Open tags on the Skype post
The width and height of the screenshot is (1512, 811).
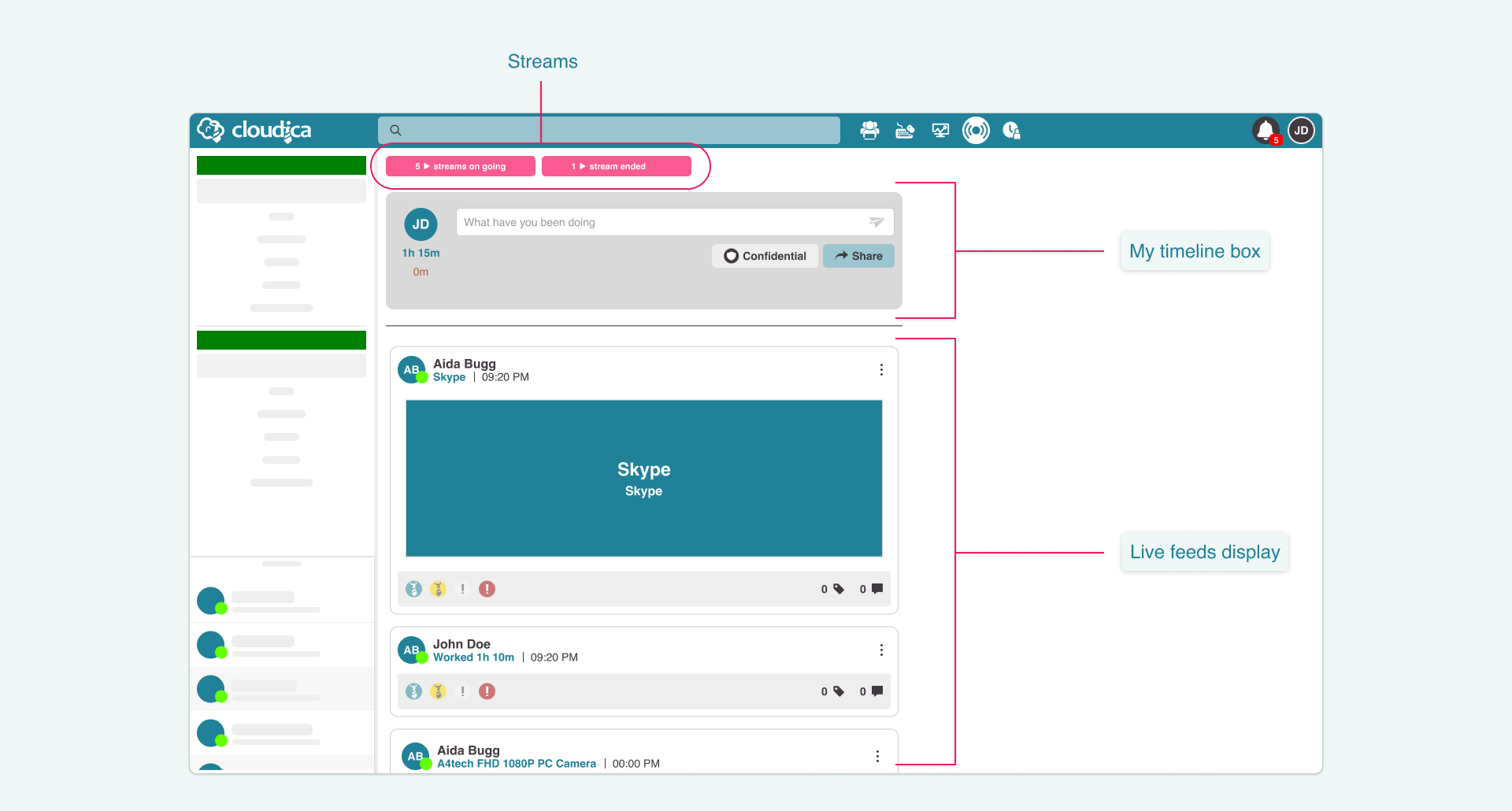click(833, 589)
